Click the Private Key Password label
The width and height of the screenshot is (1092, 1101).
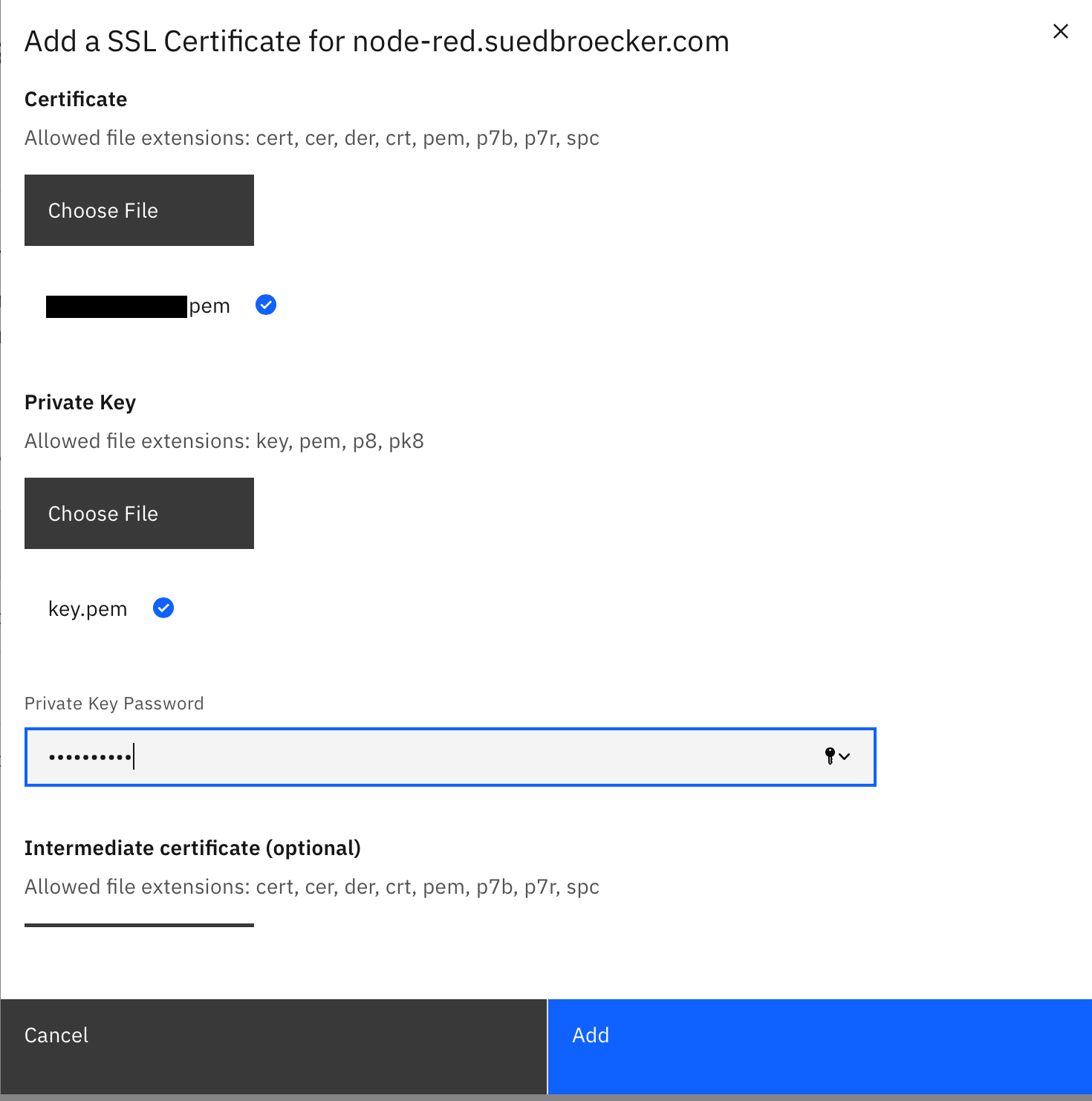tap(114, 704)
